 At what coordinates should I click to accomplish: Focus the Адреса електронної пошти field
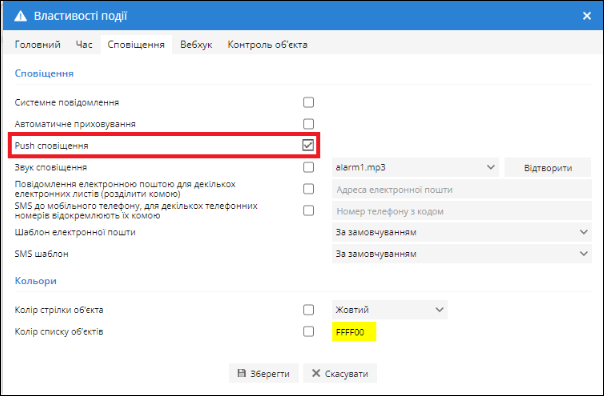pos(462,190)
